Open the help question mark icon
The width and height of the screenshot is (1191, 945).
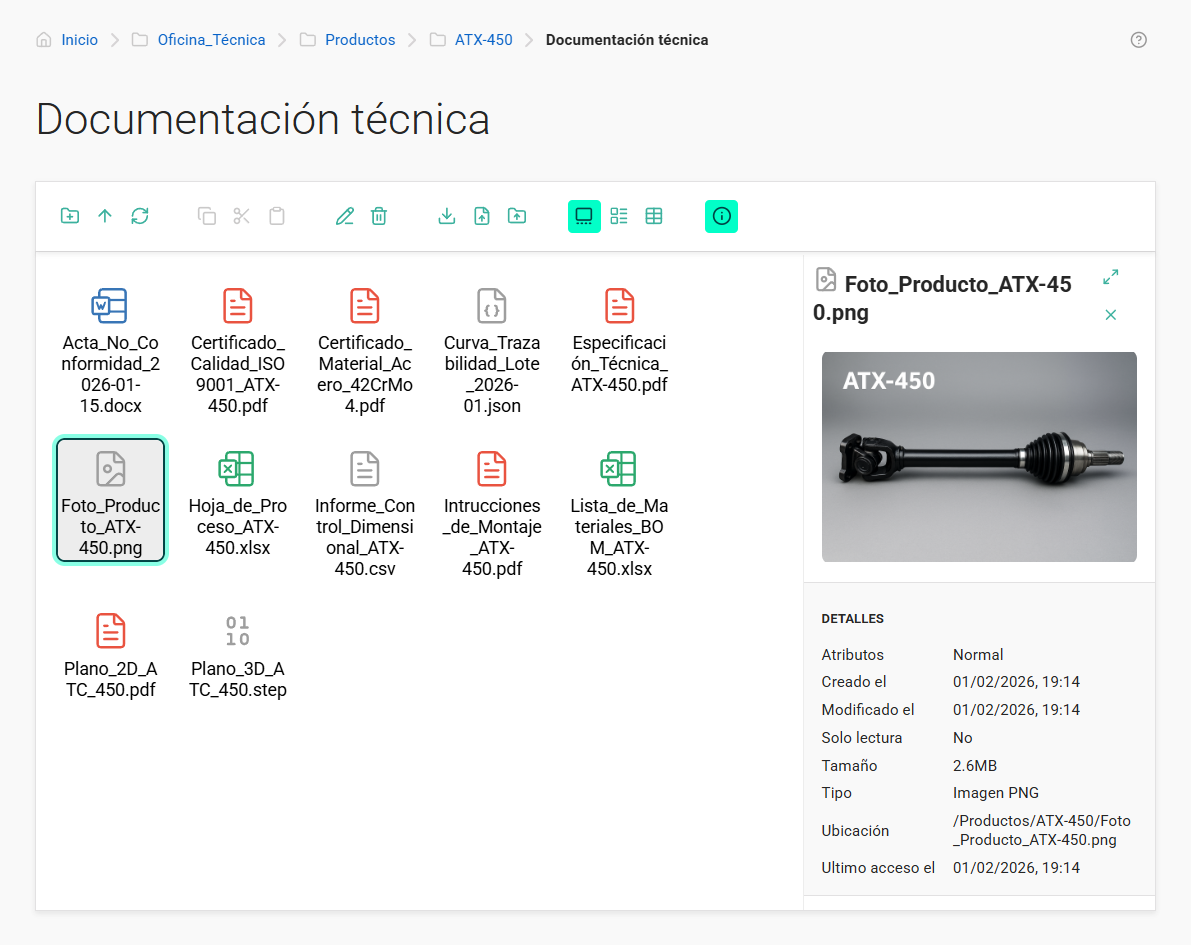pyautogui.click(x=1138, y=40)
